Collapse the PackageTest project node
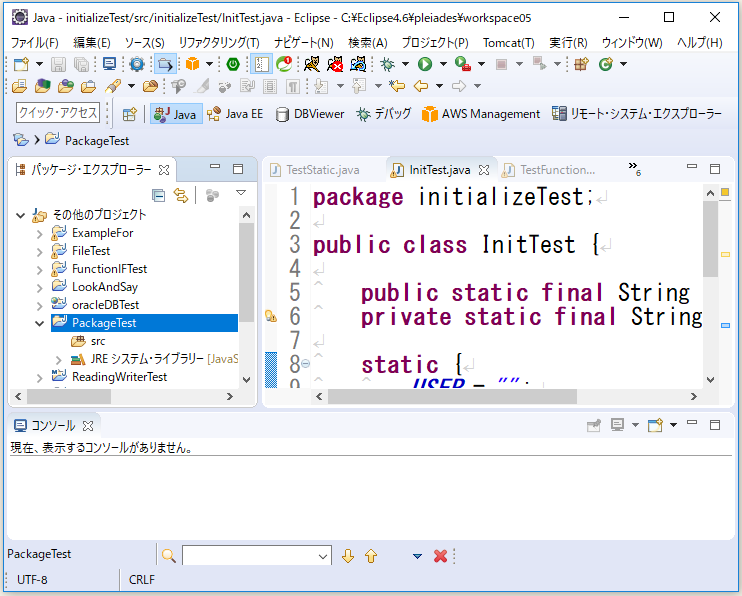This screenshot has height=596, width=742. (40, 323)
